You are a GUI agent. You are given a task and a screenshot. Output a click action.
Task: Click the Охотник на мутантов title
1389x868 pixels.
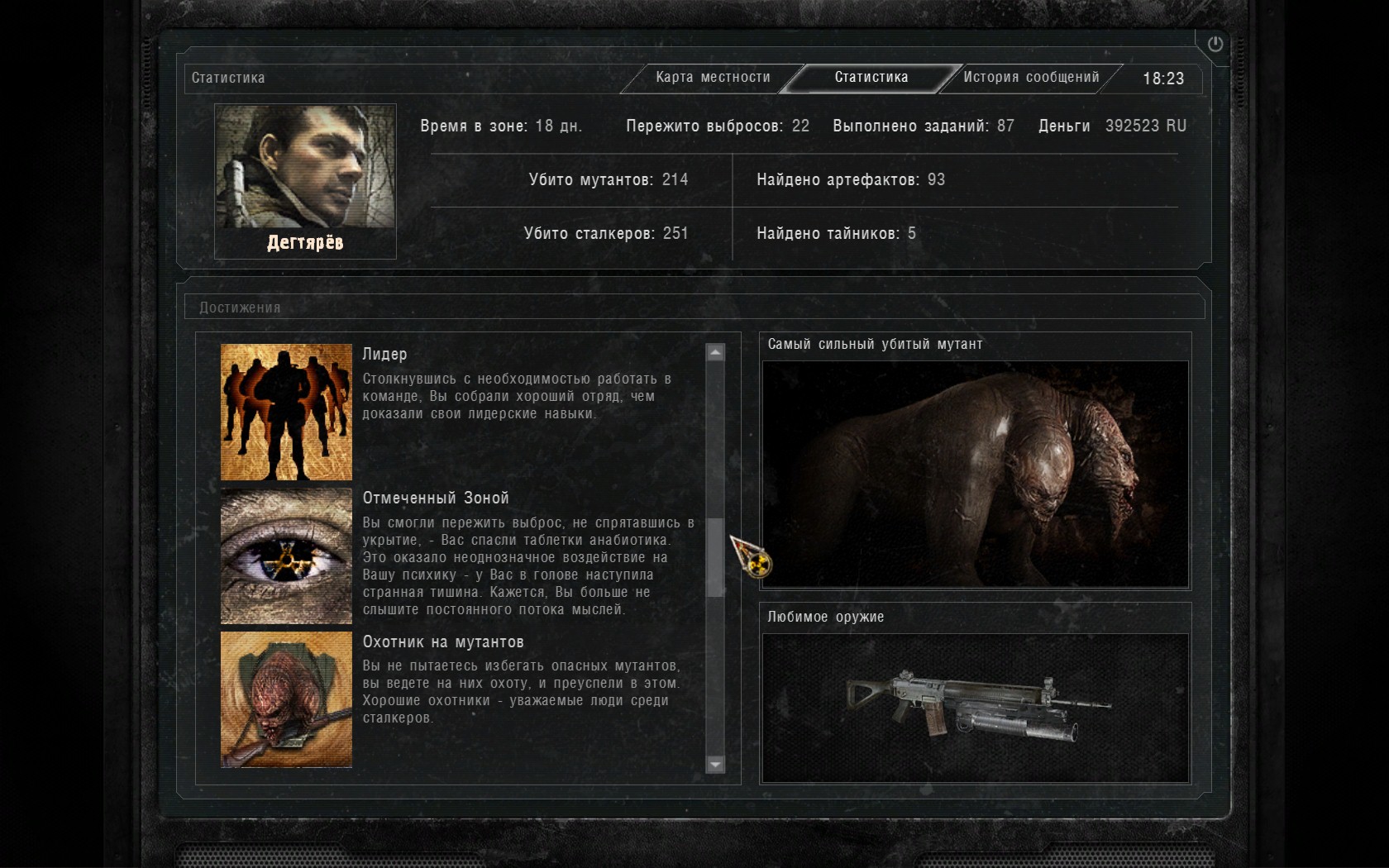click(x=442, y=642)
